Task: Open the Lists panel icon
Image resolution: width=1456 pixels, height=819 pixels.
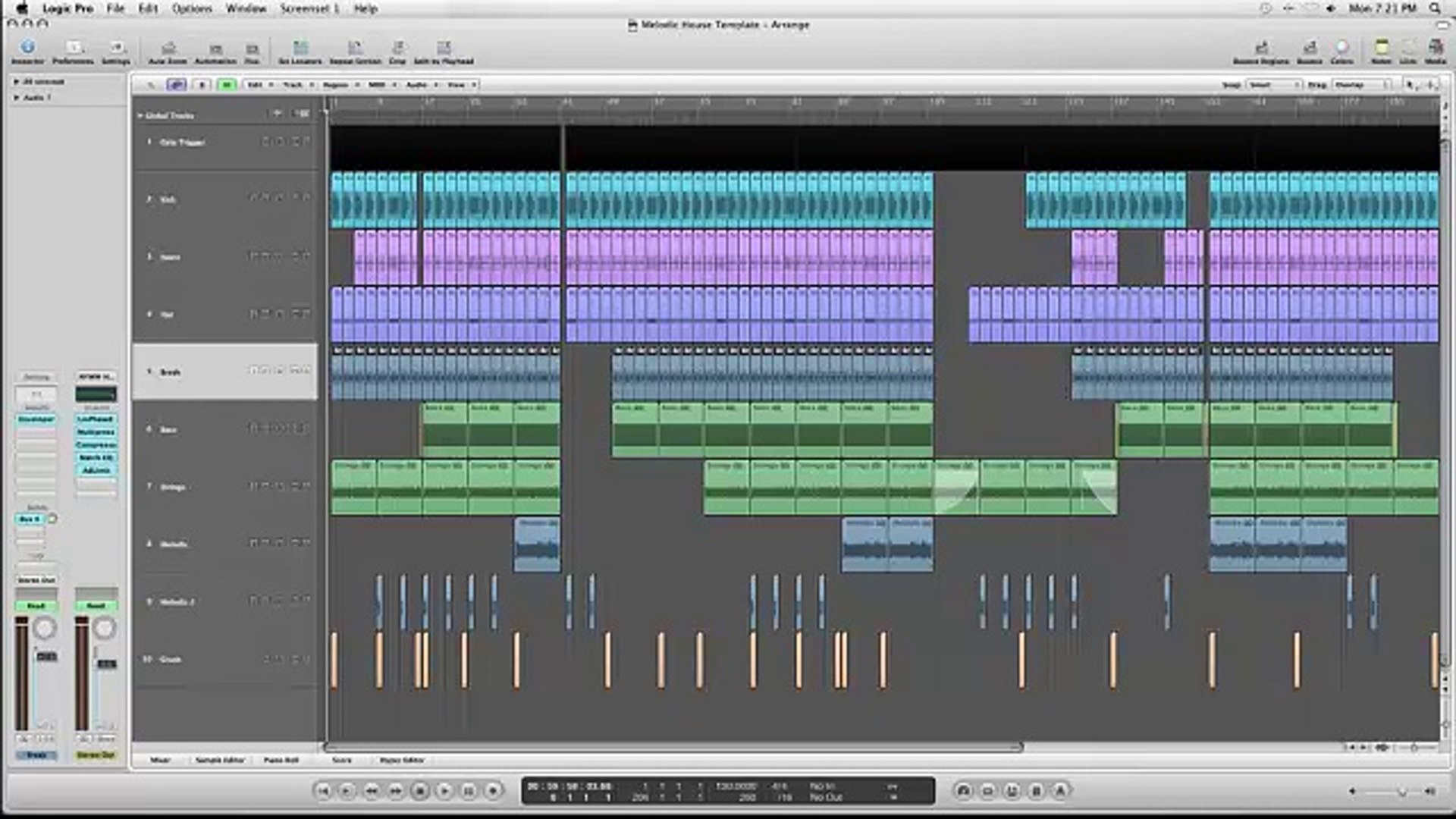Action: point(1408,50)
